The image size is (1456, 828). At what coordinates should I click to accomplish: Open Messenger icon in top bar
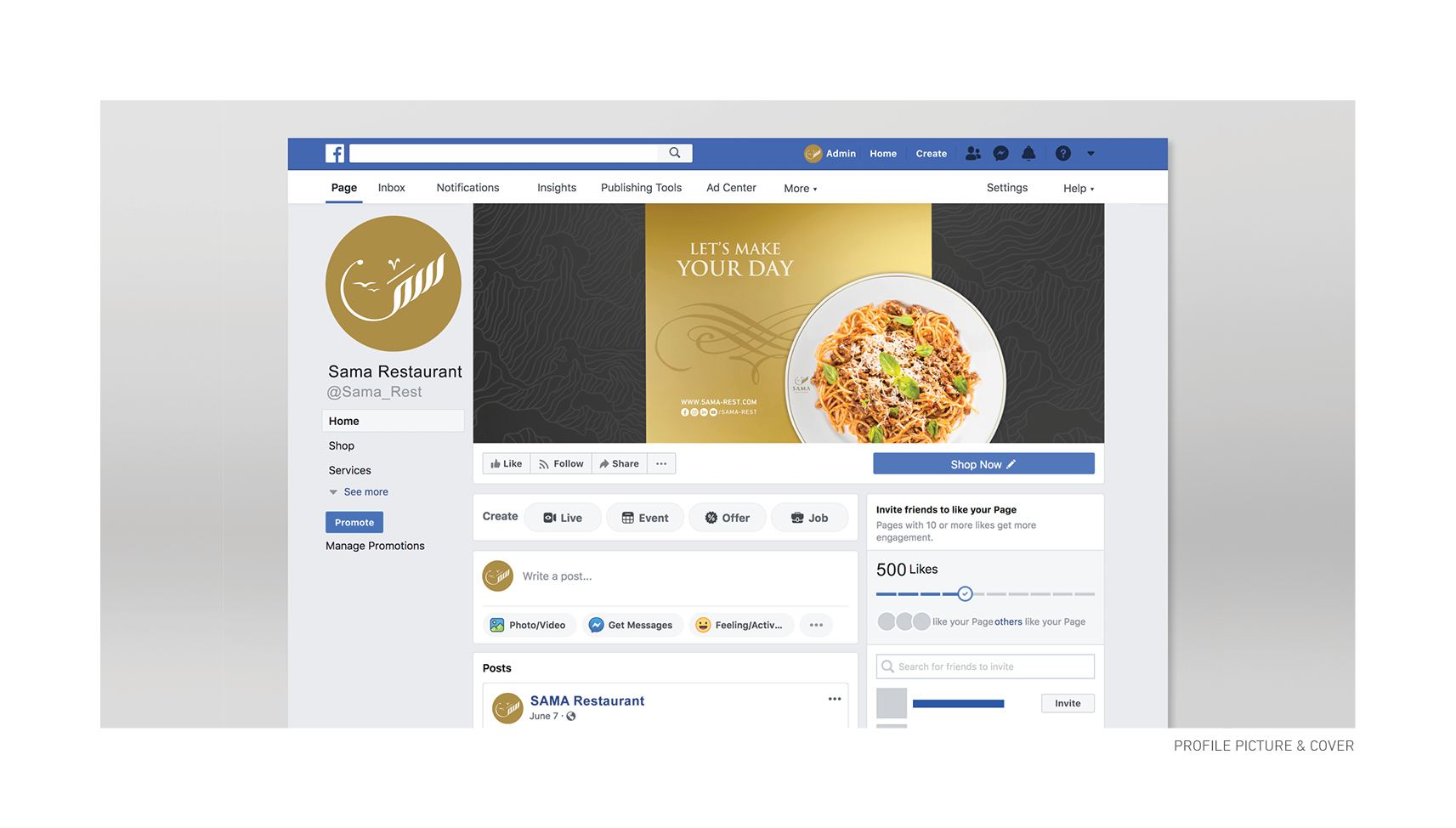point(1001,153)
